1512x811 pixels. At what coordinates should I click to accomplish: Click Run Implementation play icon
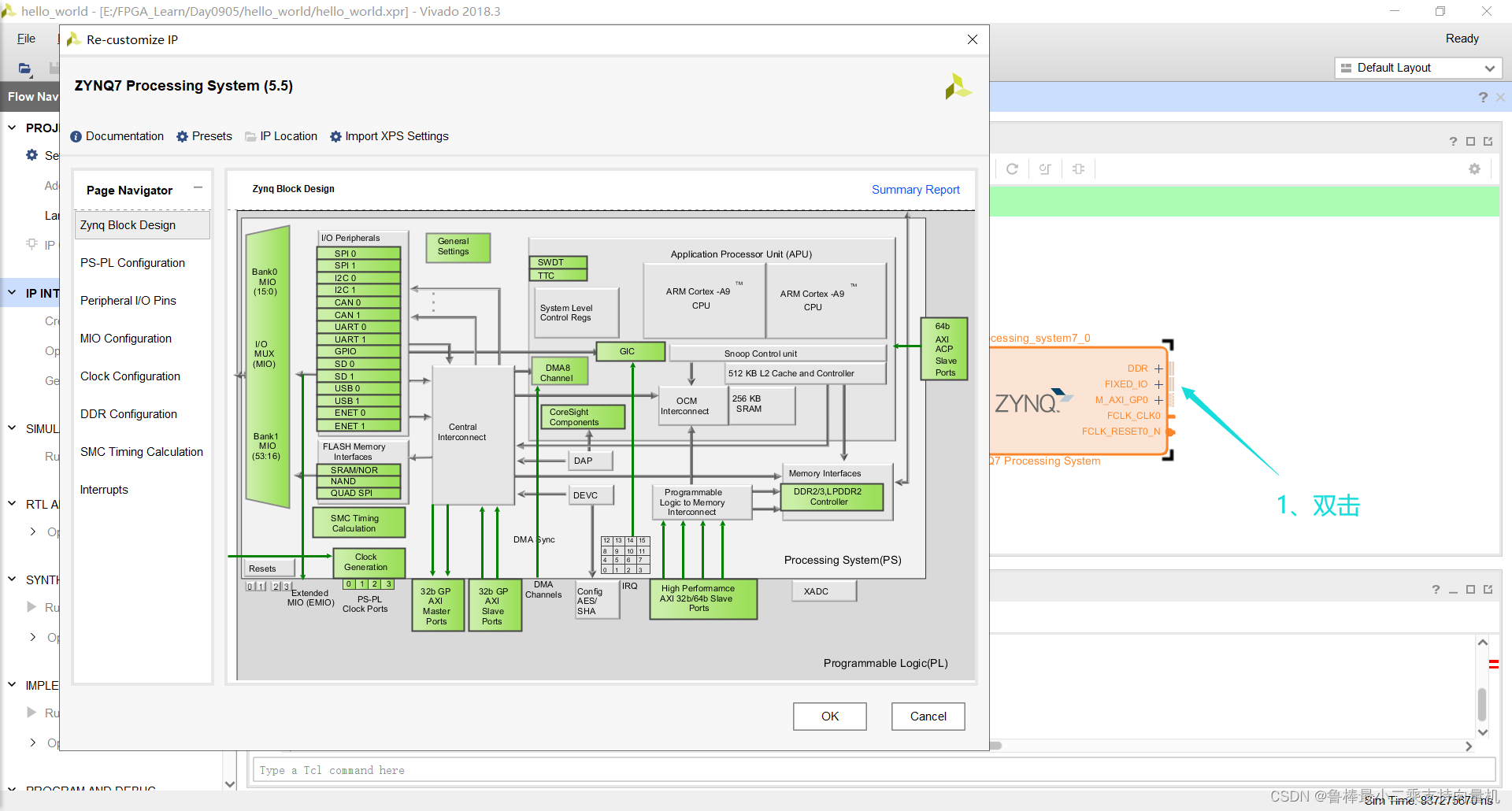tap(32, 713)
